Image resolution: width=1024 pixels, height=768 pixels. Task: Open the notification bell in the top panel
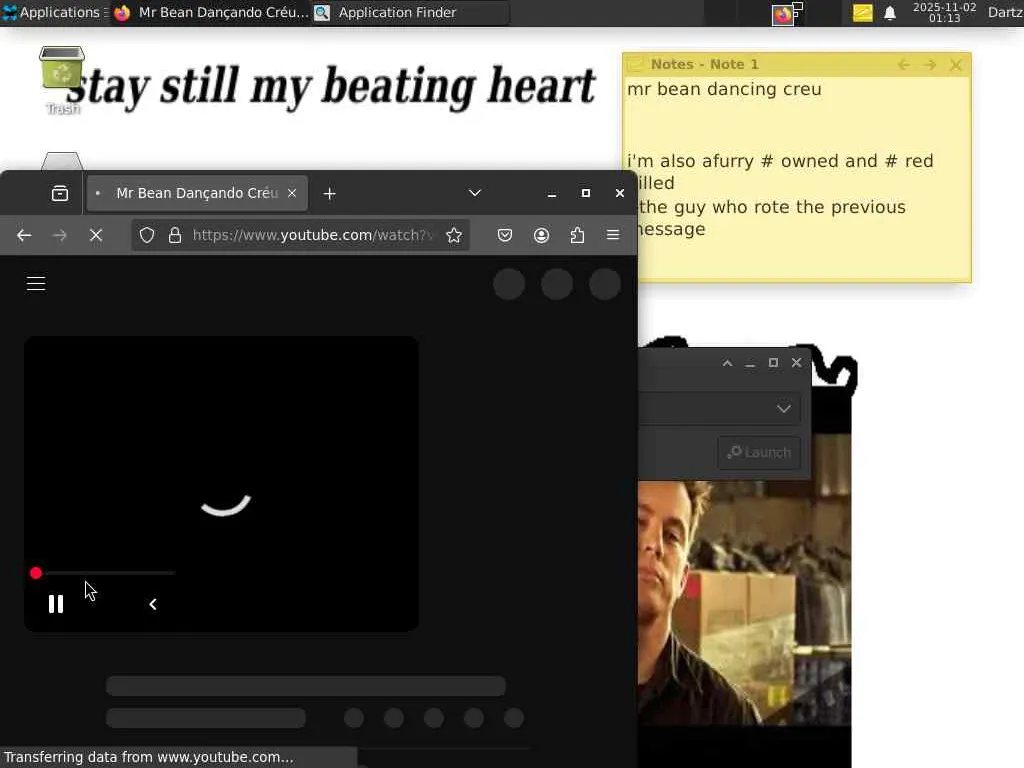pyautogui.click(x=889, y=12)
